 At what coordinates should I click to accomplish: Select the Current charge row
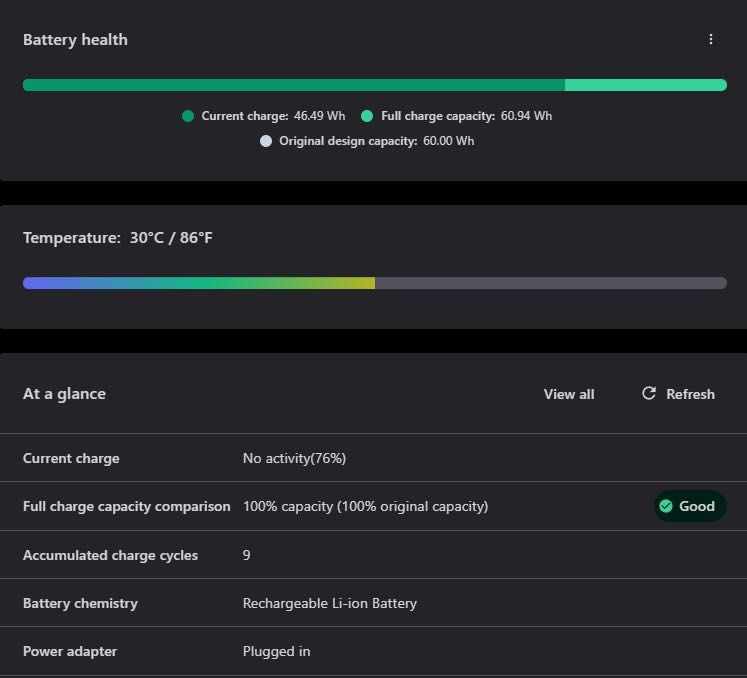374,458
